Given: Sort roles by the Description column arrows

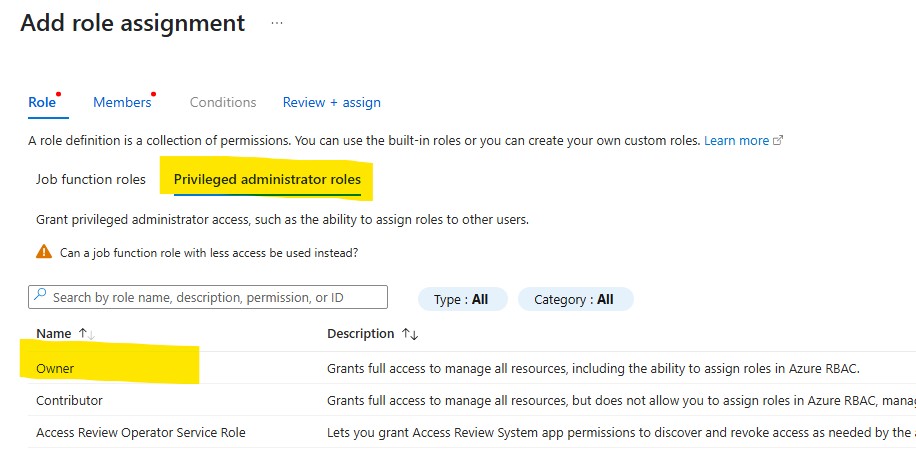Looking at the screenshot, I should pyautogui.click(x=410, y=335).
